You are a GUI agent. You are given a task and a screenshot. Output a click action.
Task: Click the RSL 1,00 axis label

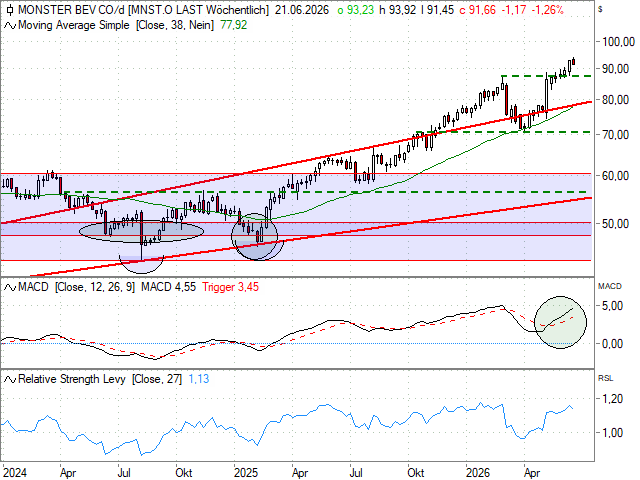pyautogui.click(x=612, y=433)
